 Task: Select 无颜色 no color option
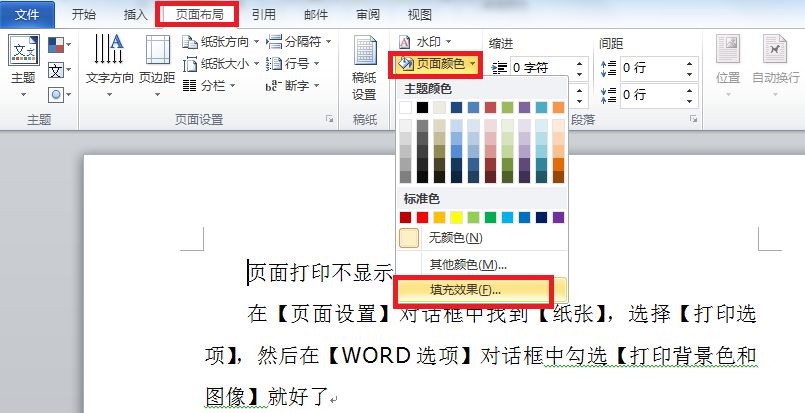(455, 238)
